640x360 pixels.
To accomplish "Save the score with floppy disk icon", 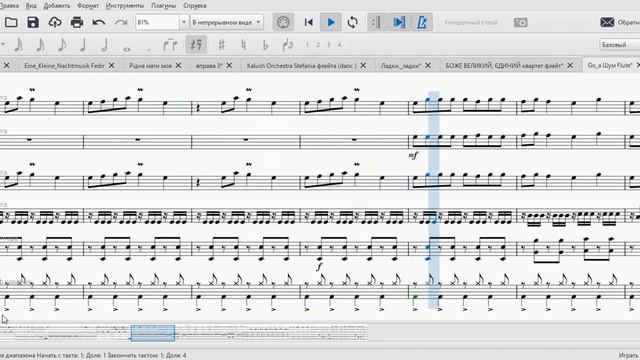I will 33,22.
